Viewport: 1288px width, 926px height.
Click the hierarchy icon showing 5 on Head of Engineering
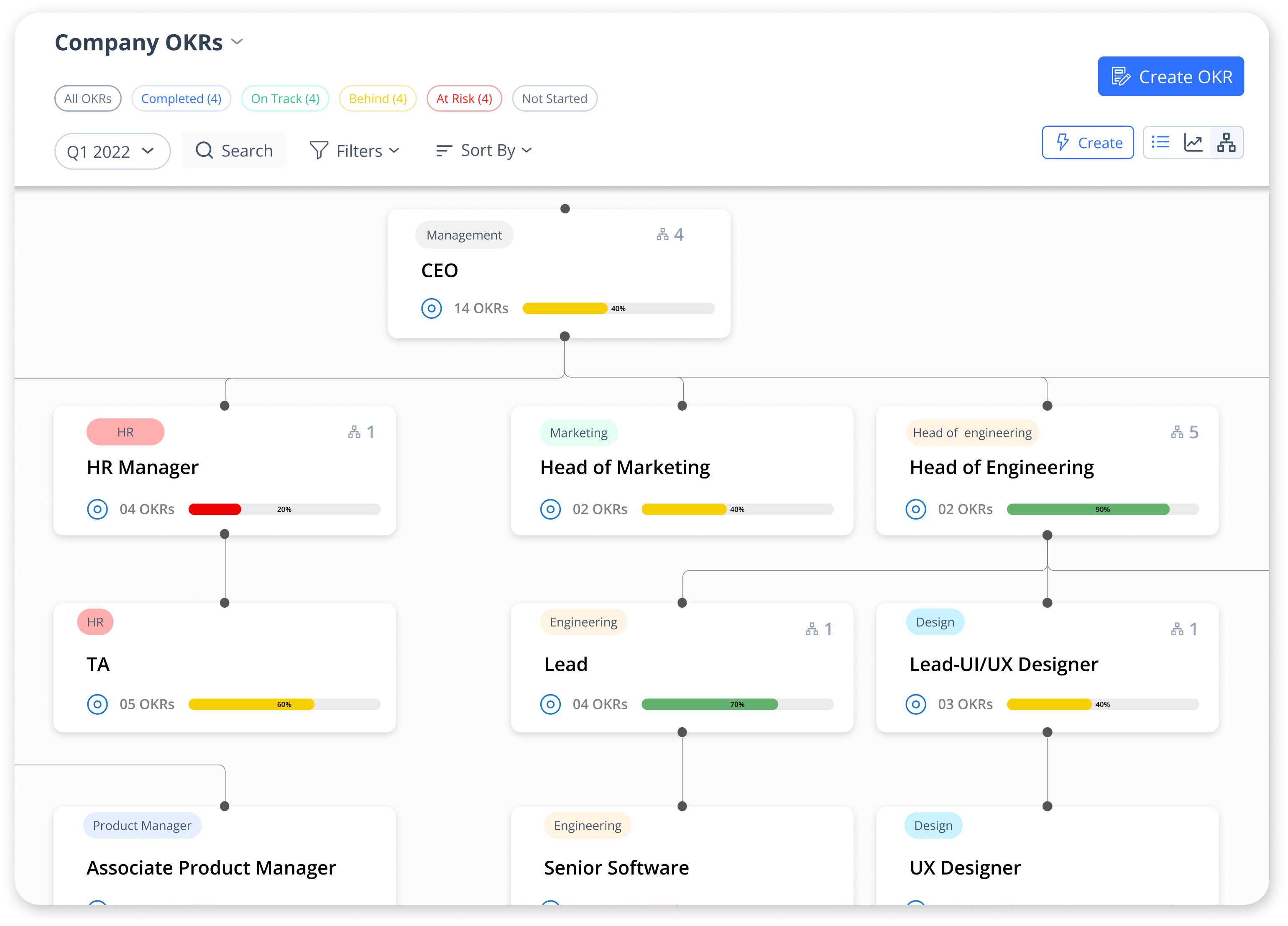[x=1183, y=432]
